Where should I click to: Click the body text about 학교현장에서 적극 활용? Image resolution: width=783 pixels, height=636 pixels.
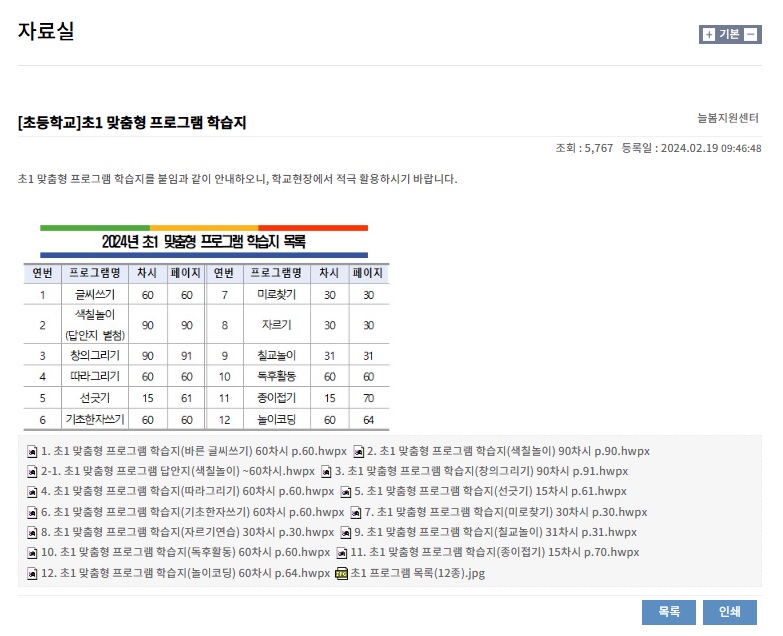(x=237, y=179)
